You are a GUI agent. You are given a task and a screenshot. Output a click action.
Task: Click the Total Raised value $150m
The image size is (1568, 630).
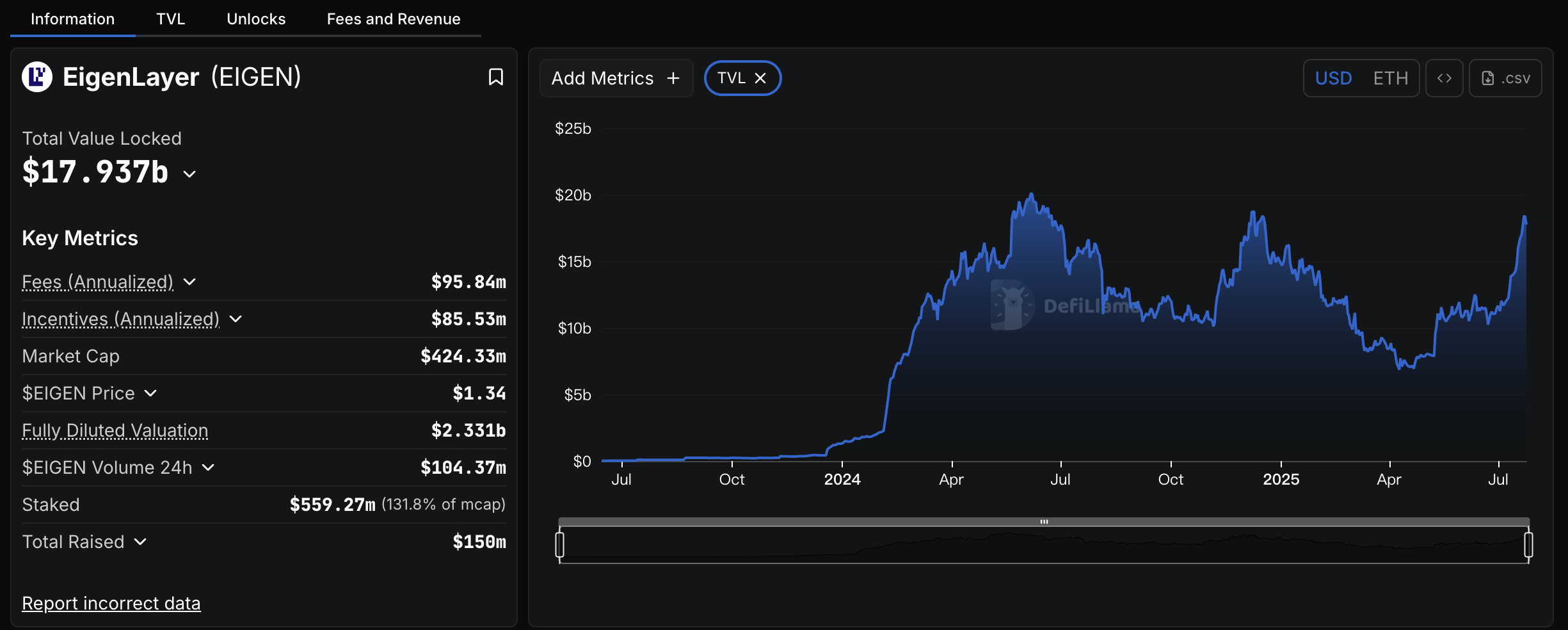pos(479,542)
